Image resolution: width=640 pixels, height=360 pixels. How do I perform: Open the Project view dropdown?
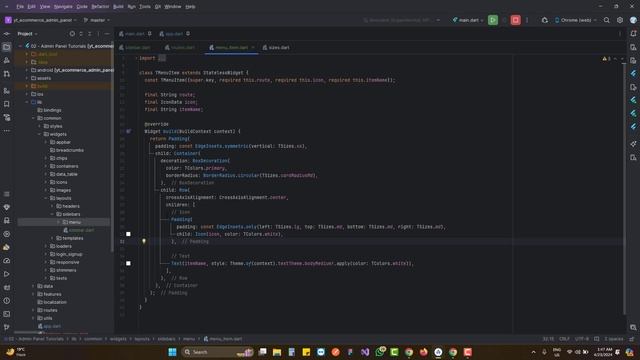pos(27,33)
